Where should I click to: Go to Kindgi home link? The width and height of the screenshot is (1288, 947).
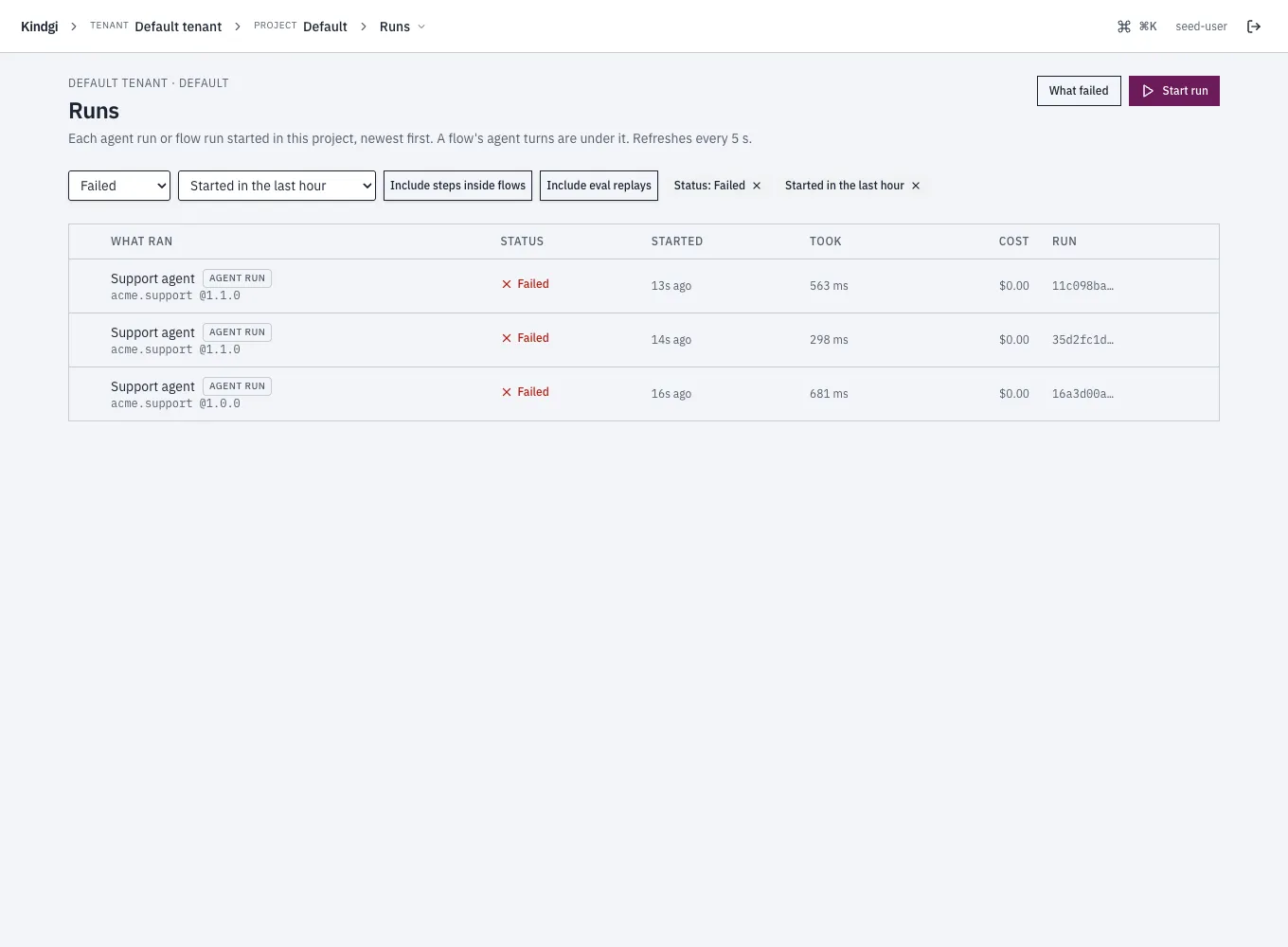[40, 27]
